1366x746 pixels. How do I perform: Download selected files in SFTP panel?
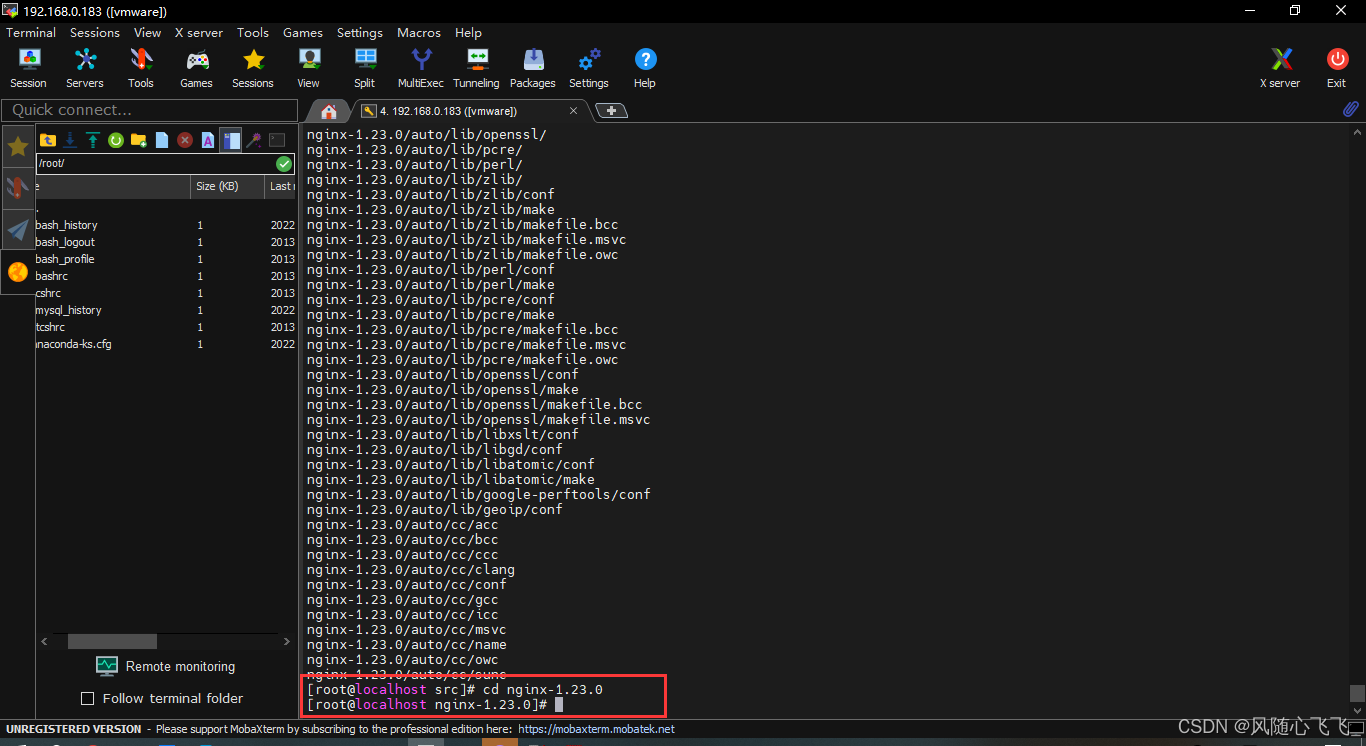(x=71, y=140)
